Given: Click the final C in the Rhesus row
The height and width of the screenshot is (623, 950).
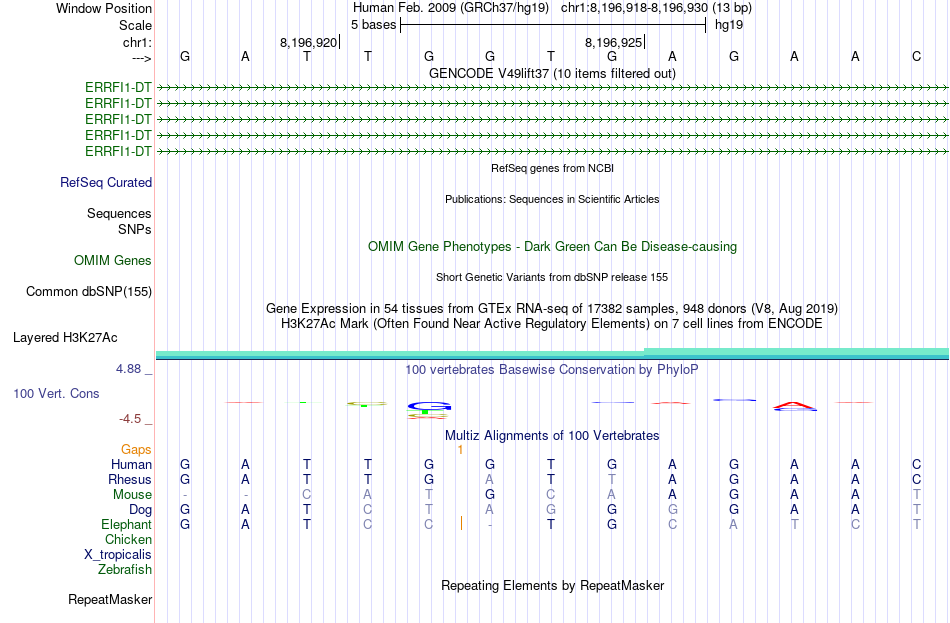Looking at the screenshot, I should coord(917,480).
